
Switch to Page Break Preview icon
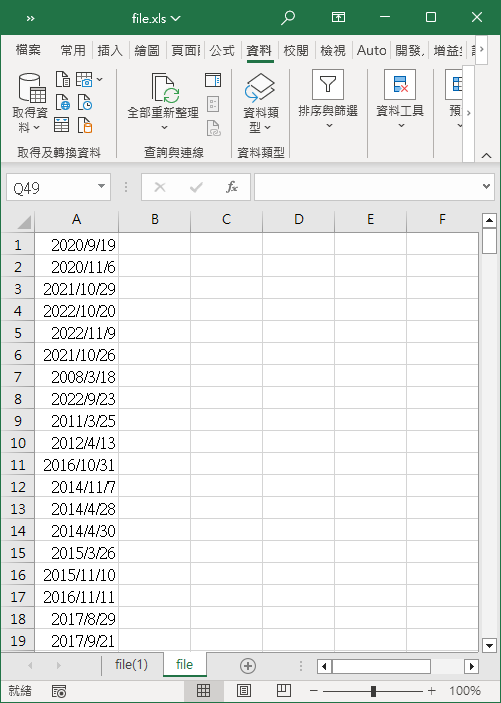click(284, 690)
